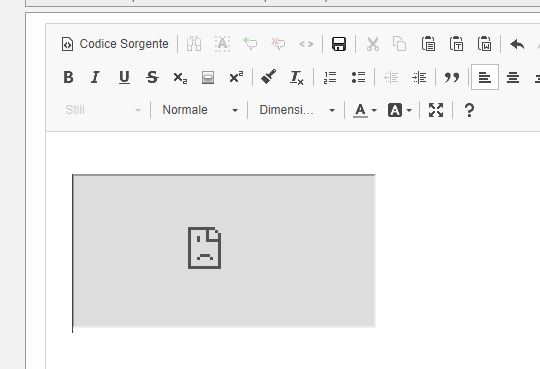This screenshot has width=540, height=369.
Task: Toggle Italic formatting
Action: tap(95, 77)
